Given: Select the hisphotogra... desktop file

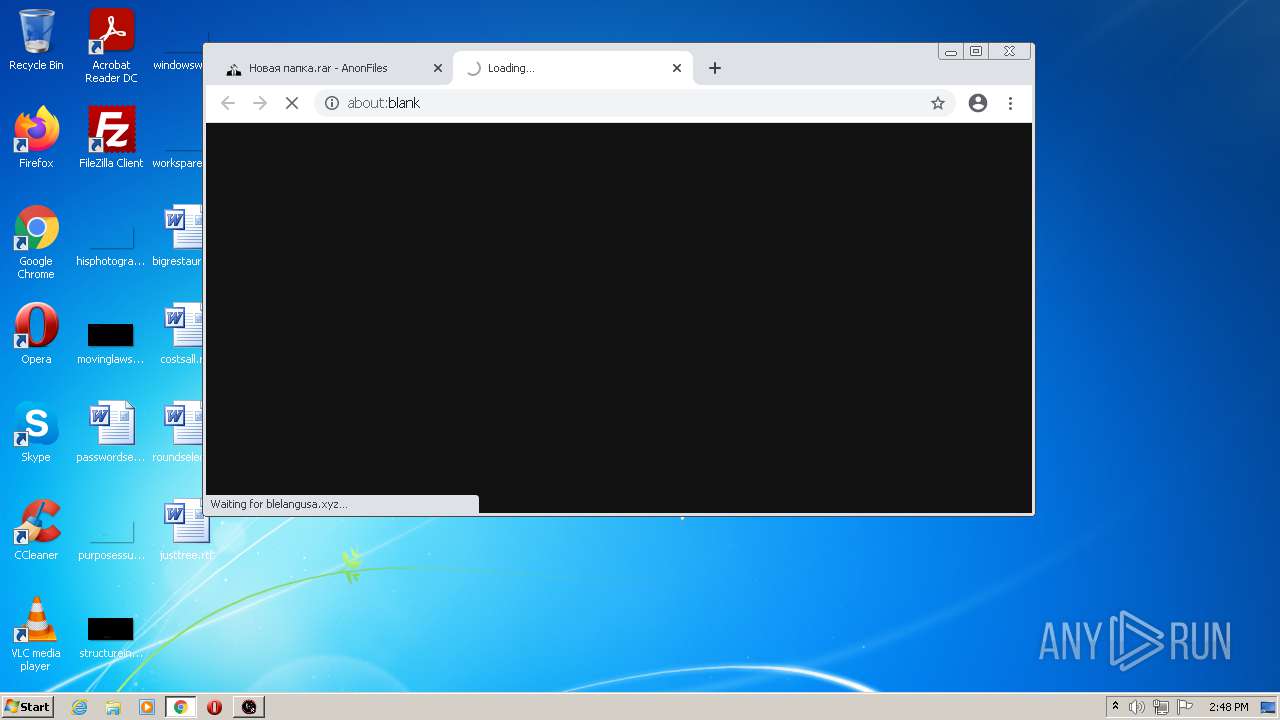Looking at the screenshot, I should [x=111, y=245].
